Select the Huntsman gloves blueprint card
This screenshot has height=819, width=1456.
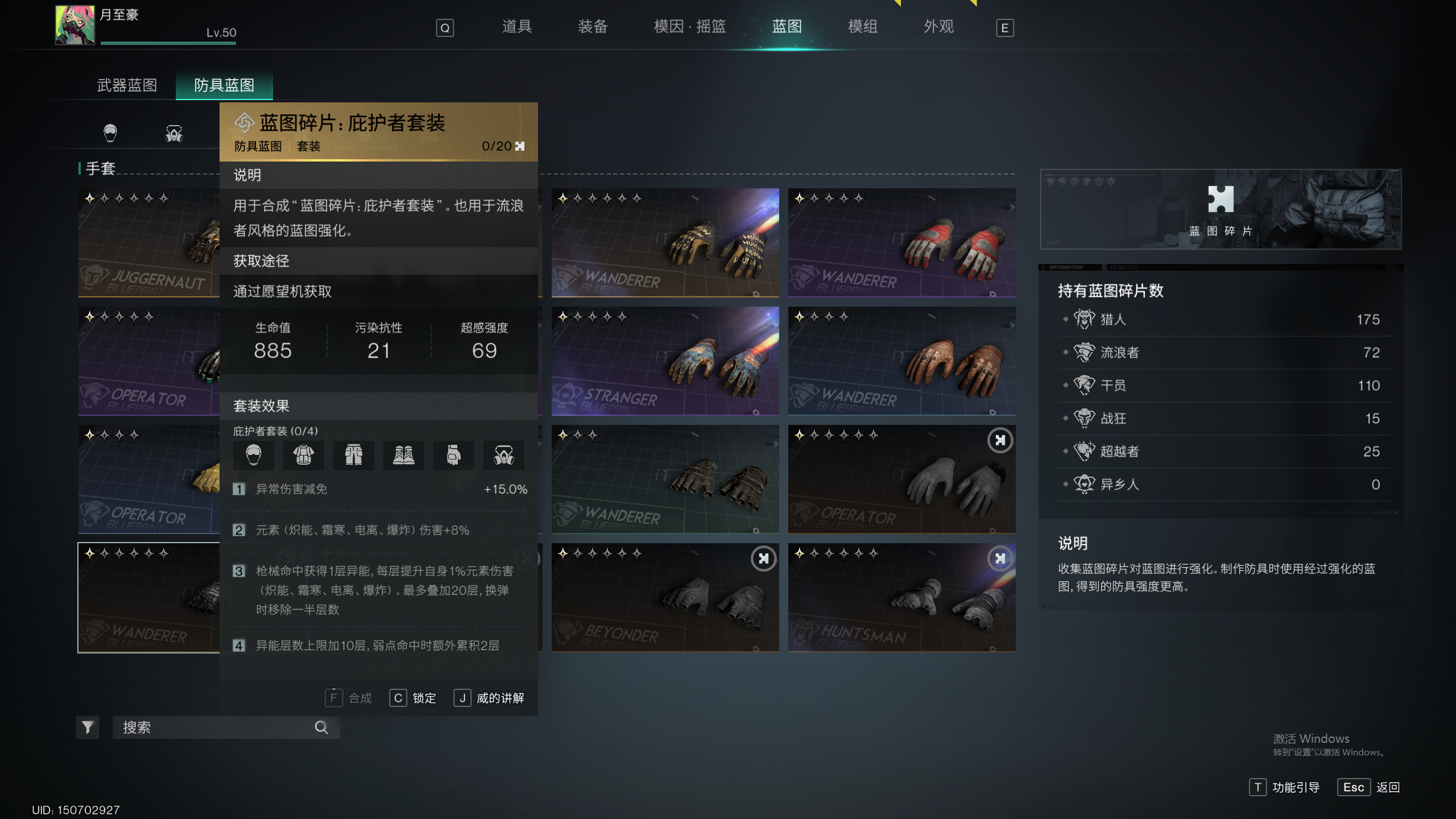901,598
